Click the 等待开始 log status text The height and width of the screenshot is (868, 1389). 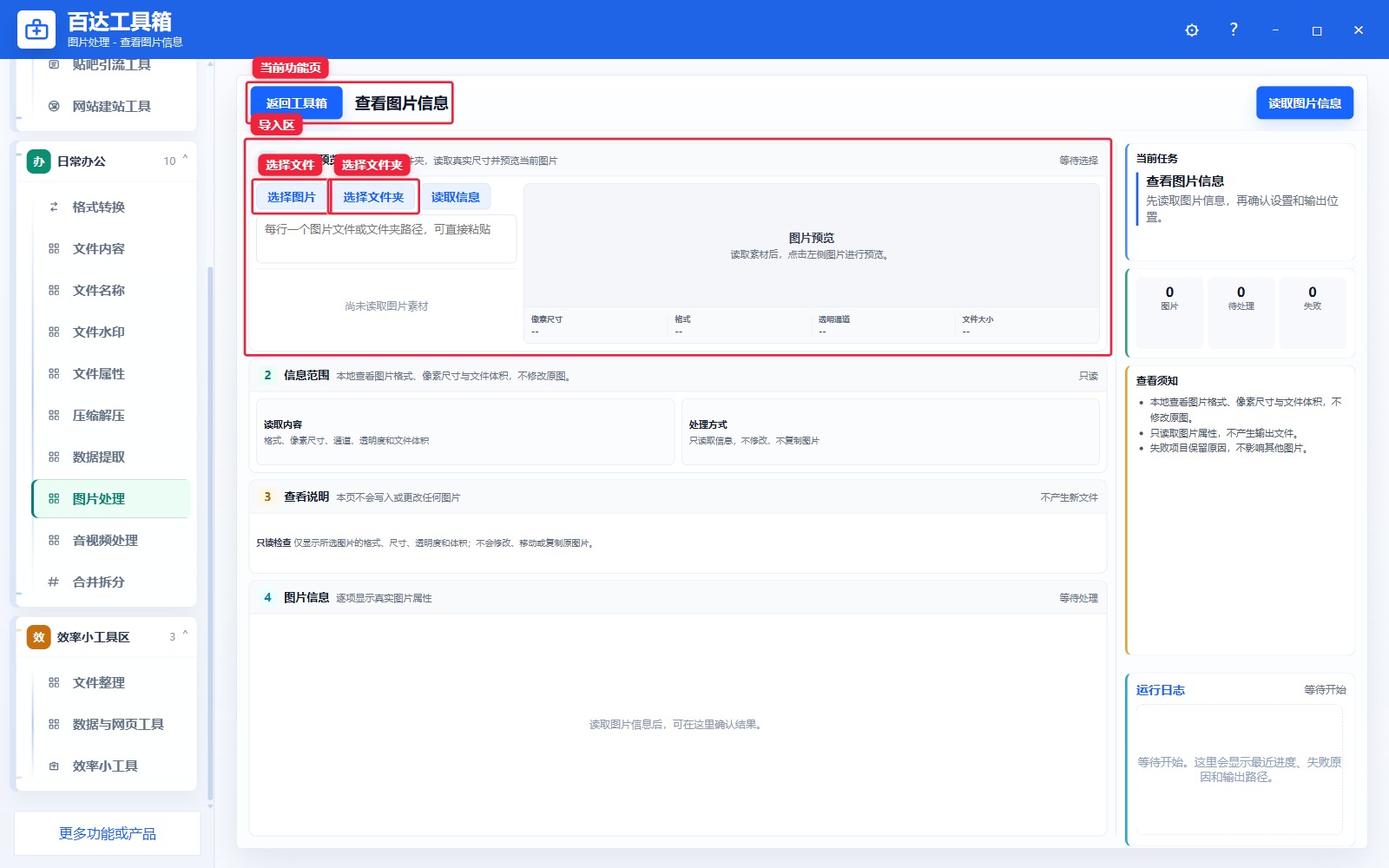[x=1325, y=690]
